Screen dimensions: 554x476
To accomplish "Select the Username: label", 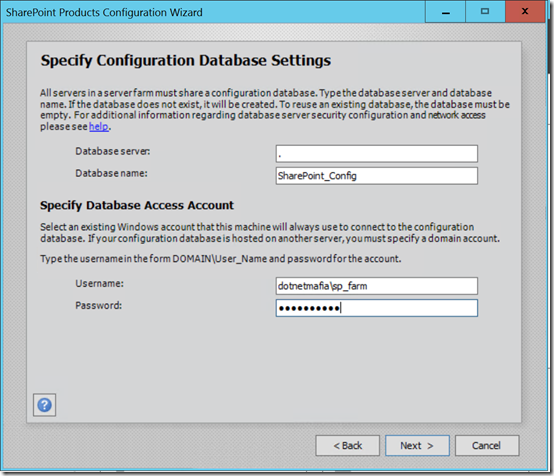I will pos(100,283).
